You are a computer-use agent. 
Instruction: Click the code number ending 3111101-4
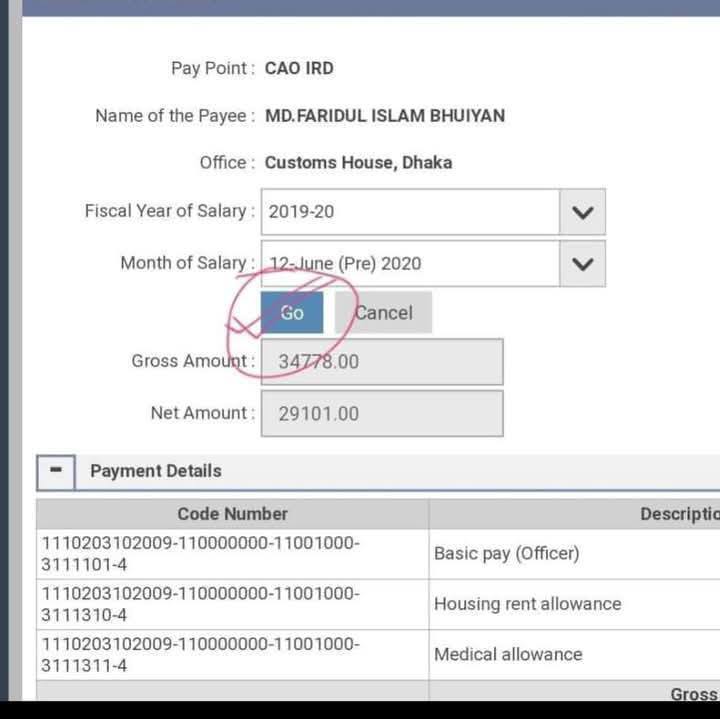coord(200,554)
